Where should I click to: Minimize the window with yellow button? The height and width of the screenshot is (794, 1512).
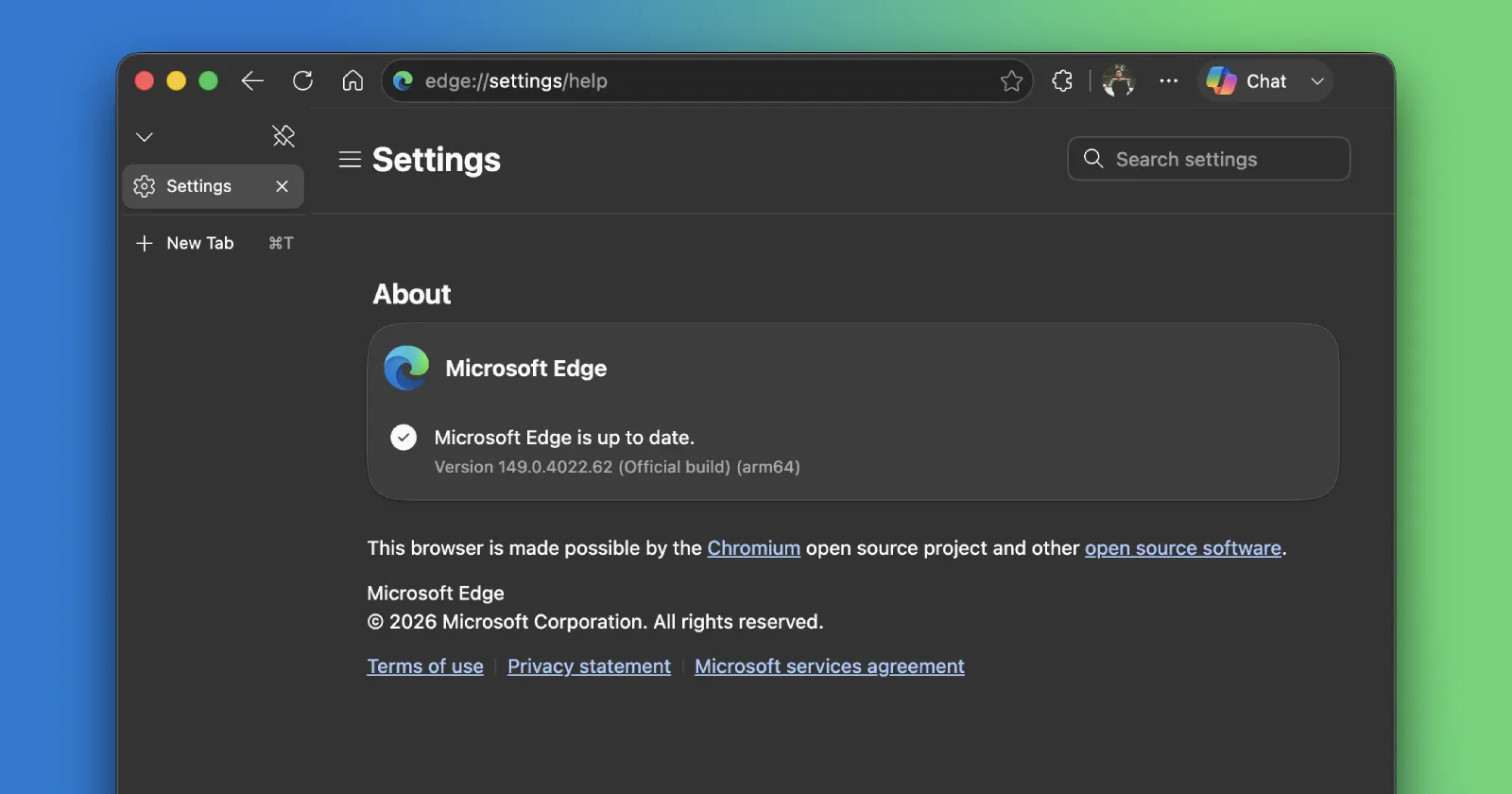click(x=177, y=81)
